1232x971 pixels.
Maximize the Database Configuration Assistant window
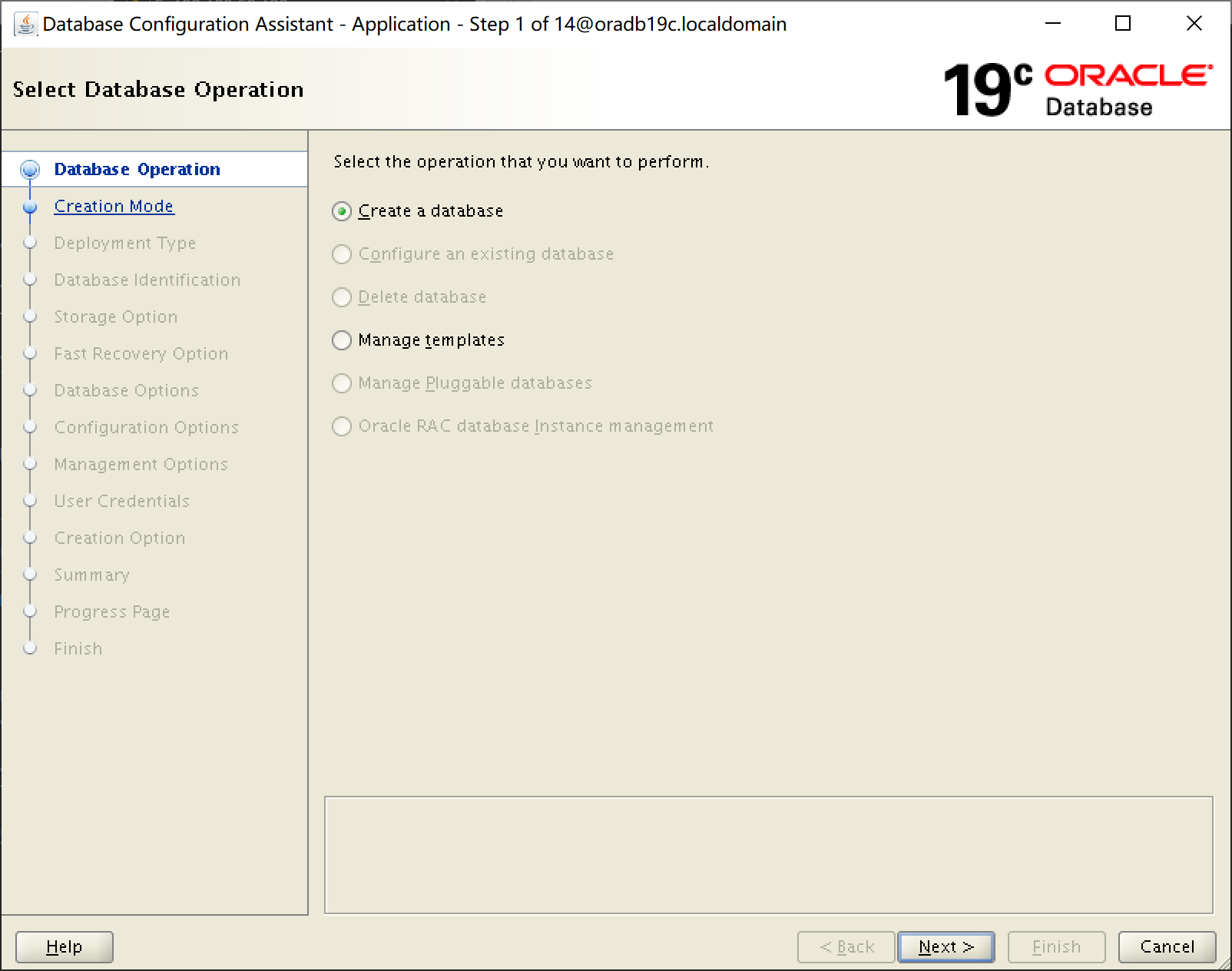(1123, 24)
